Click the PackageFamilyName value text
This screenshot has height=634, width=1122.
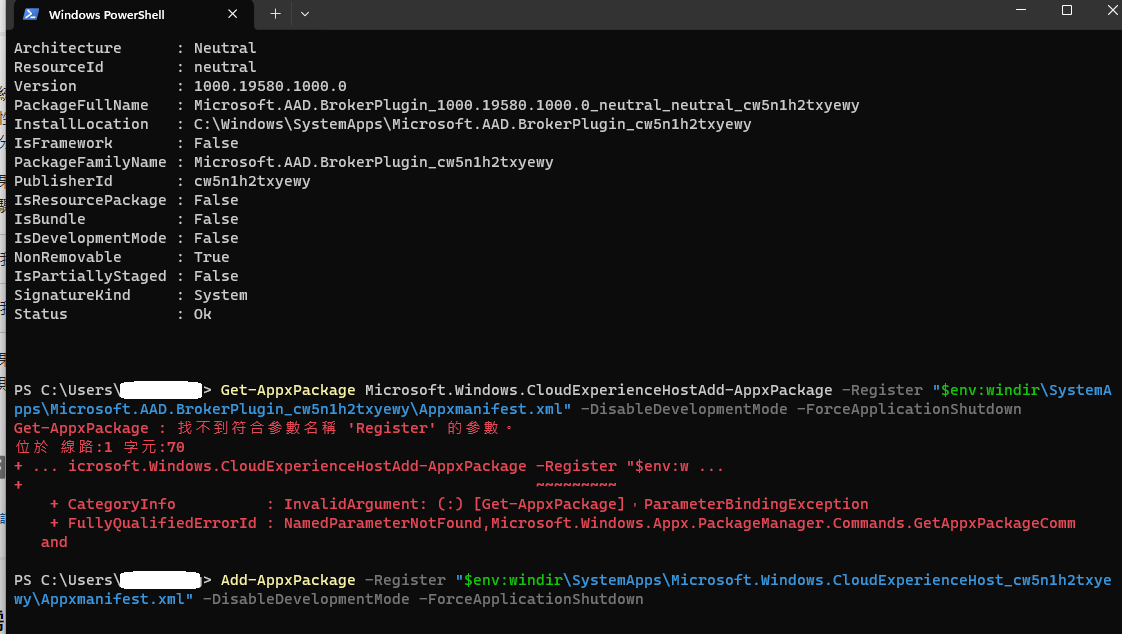click(x=374, y=162)
